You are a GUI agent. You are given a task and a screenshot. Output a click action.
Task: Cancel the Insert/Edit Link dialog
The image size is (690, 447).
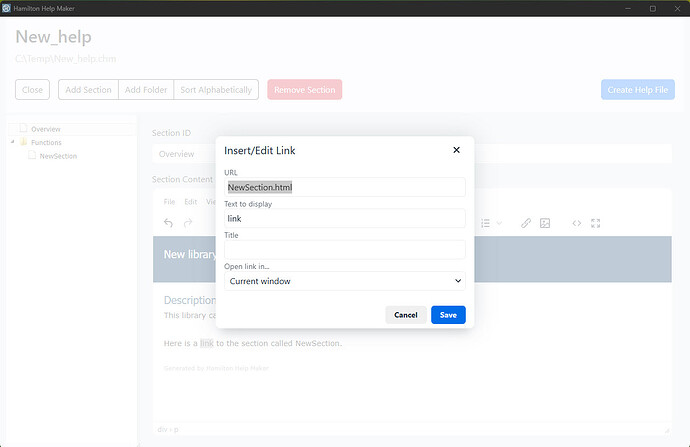point(406,315)
